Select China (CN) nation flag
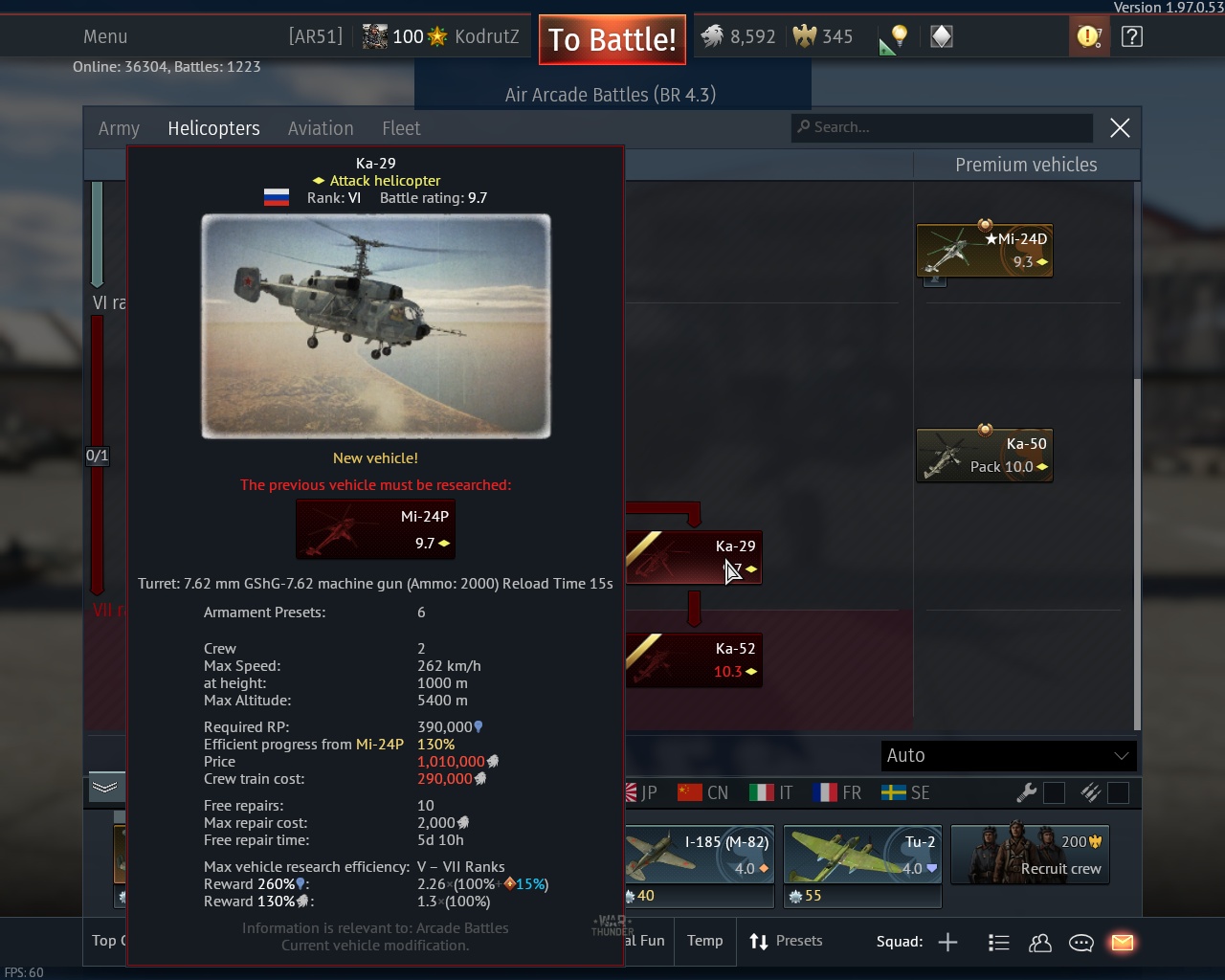The image size is (1225, 980). [702, 792]
